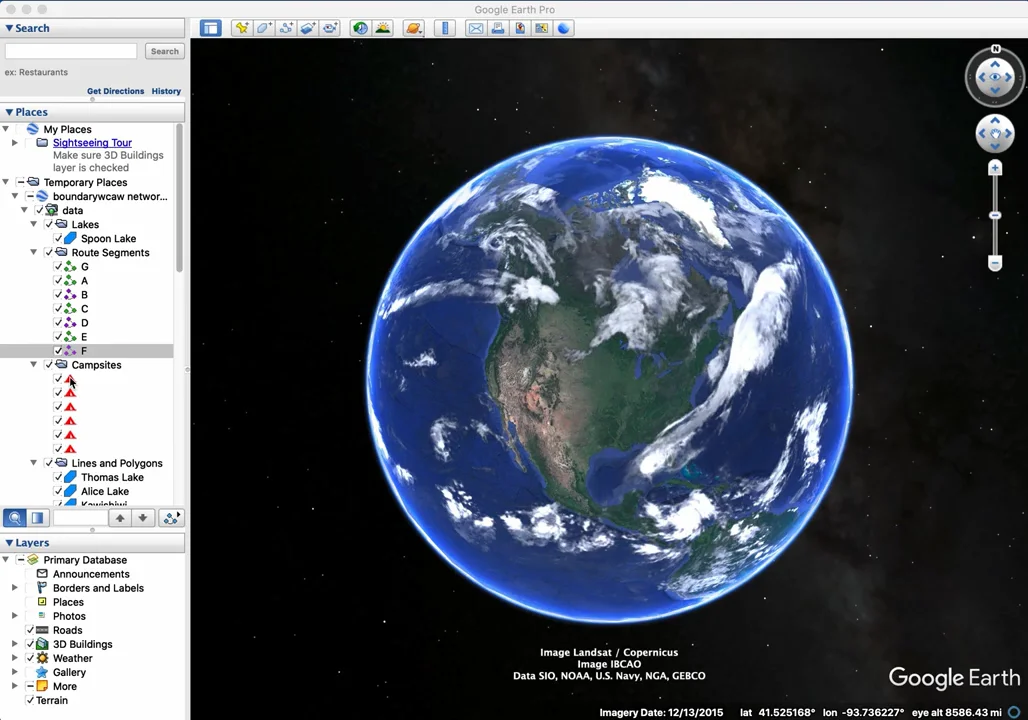The width and height of the screenshot is (1028, 720).
Task: Hide the sidebar using the toolbar icon
Action: (210, 28)
